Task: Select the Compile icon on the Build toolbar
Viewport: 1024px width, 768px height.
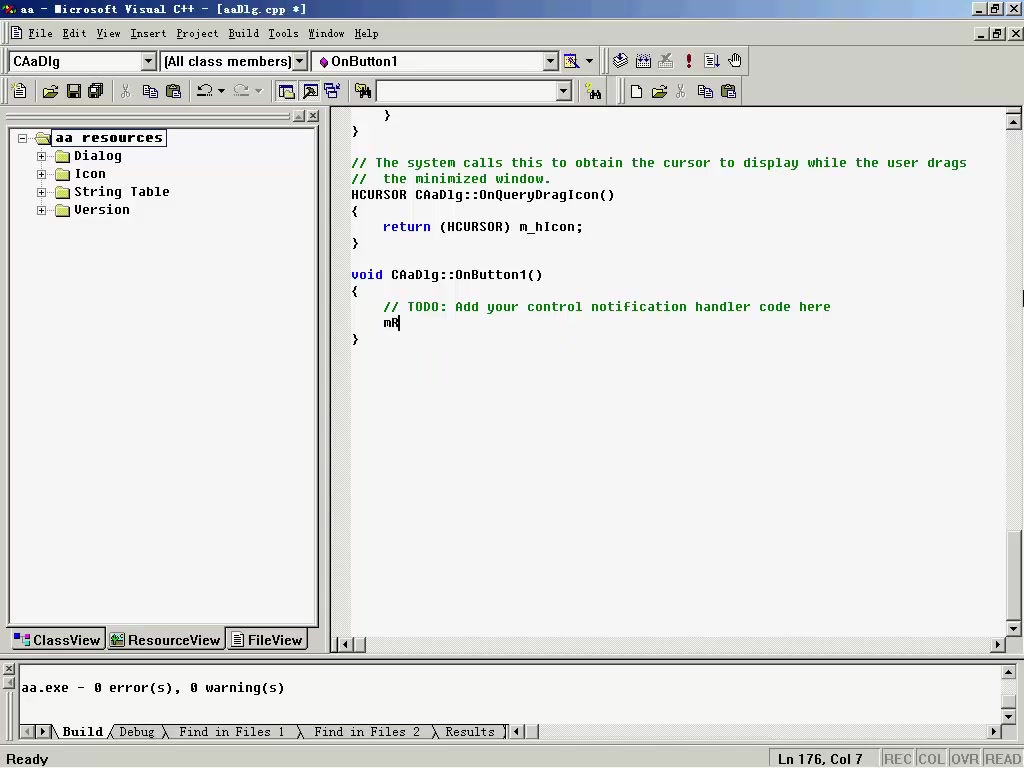Action: pyautogui.click(x=619, y=61)
